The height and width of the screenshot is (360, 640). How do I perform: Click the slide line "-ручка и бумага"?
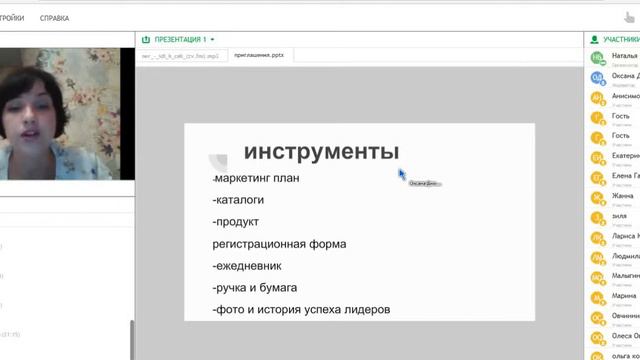[255, 288]
